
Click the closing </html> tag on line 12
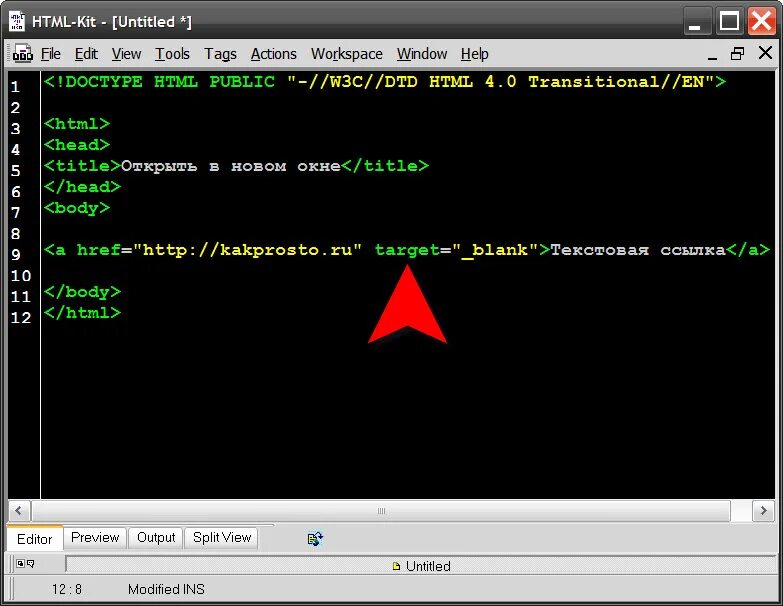tap(82, 312)
